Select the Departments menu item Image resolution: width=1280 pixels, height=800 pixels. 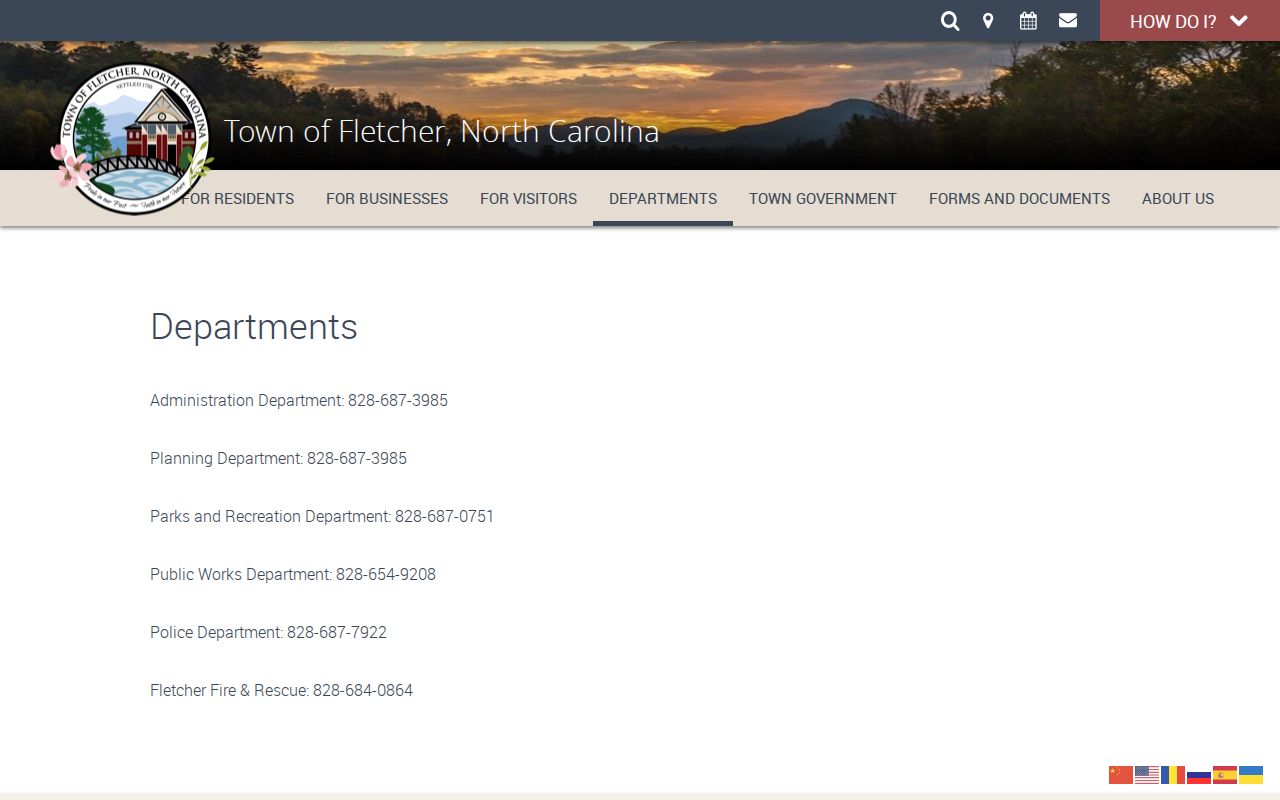[x=663, y=198]
